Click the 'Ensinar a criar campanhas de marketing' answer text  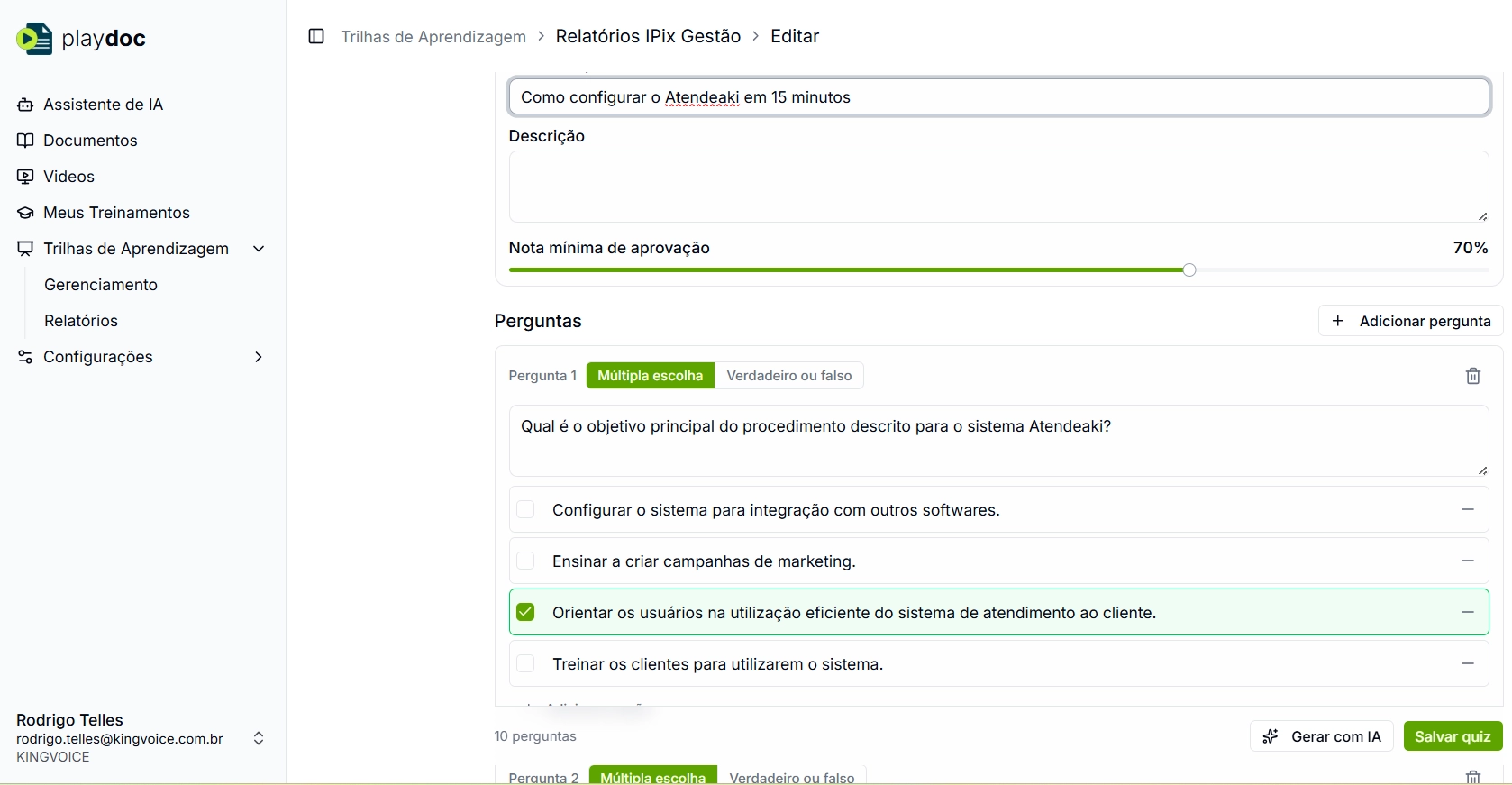click(x=704, y=561)
